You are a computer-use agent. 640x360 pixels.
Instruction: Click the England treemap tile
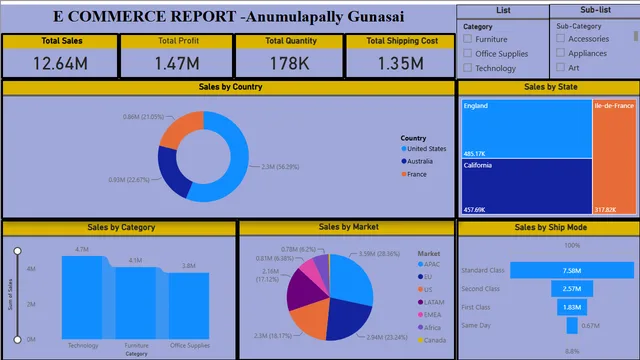pos(527,129)
